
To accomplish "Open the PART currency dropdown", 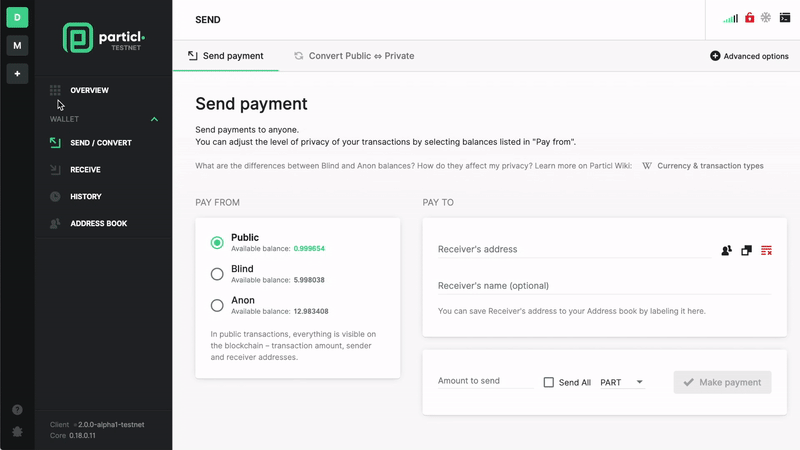I will (x=622, y=382).
